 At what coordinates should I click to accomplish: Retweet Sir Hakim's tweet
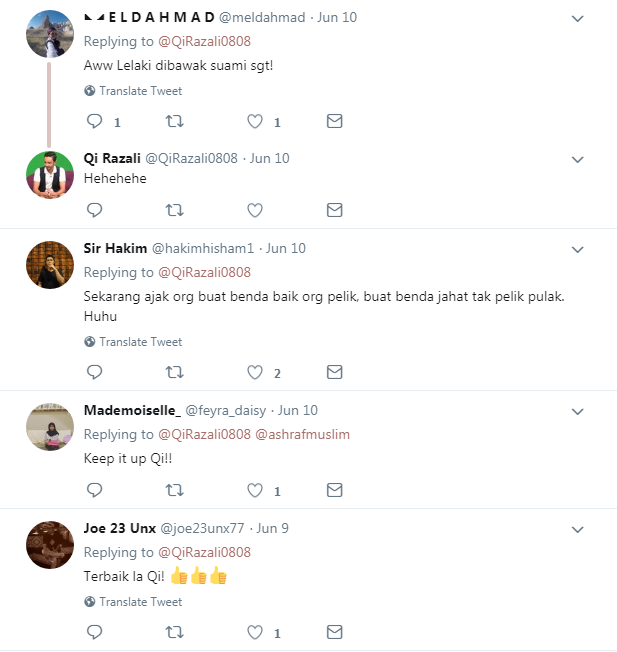pos(174,372)
